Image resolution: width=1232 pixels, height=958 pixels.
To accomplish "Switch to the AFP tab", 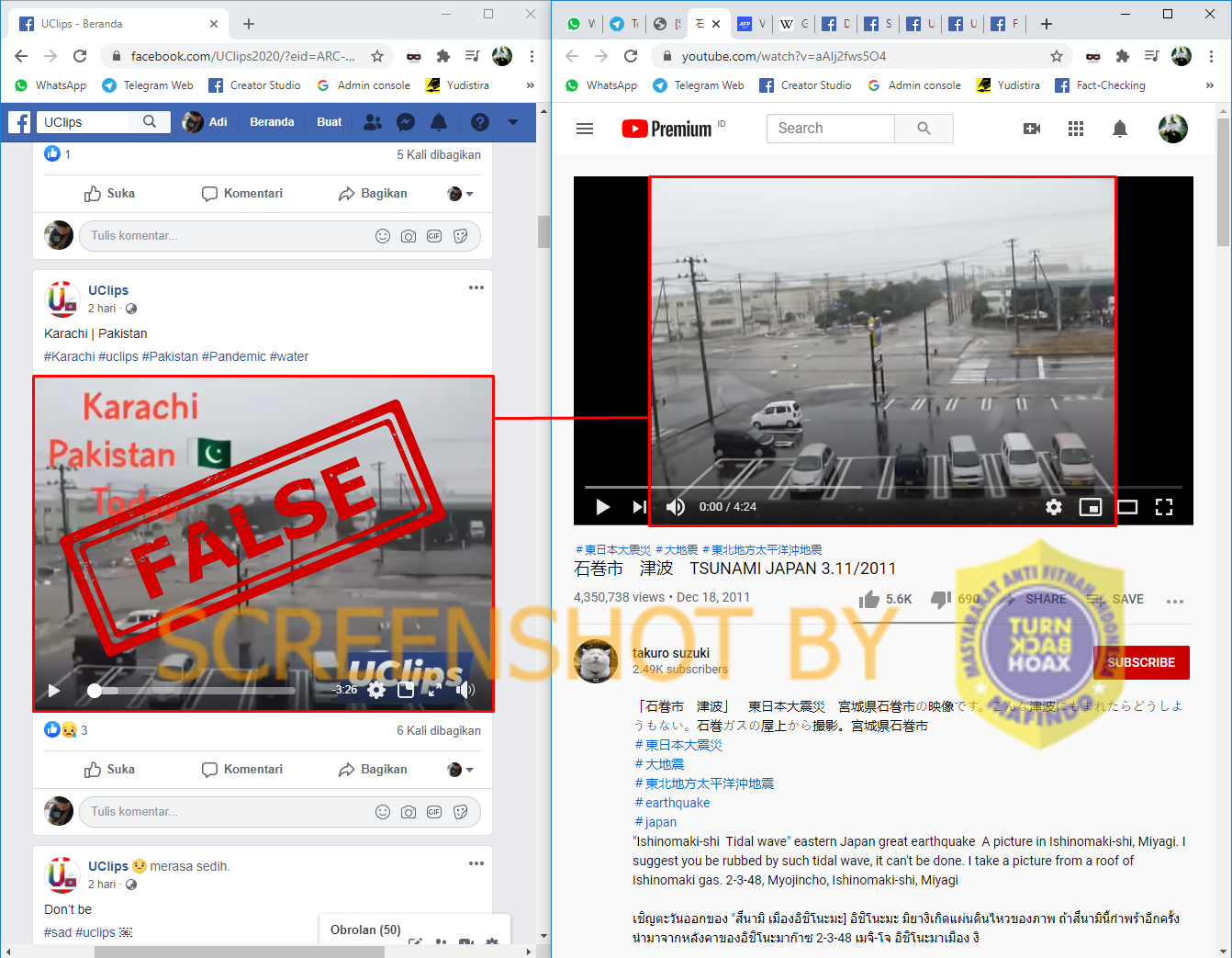I will 753,24.
